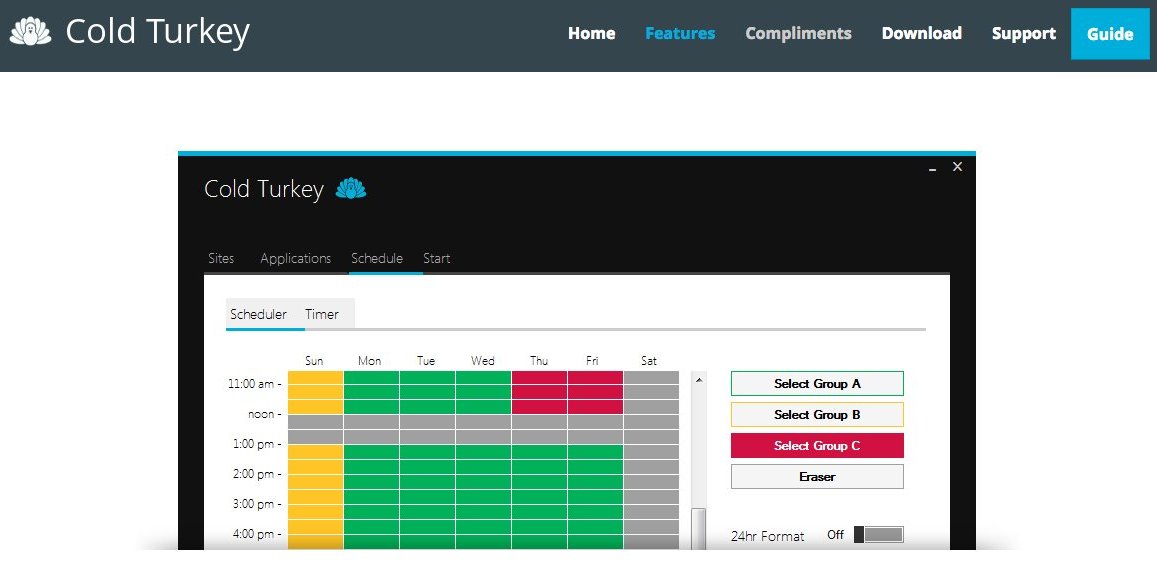Click the Cold Turkey site title text
This screenshot has height=578, width=1157.
(x=158, y=32)
